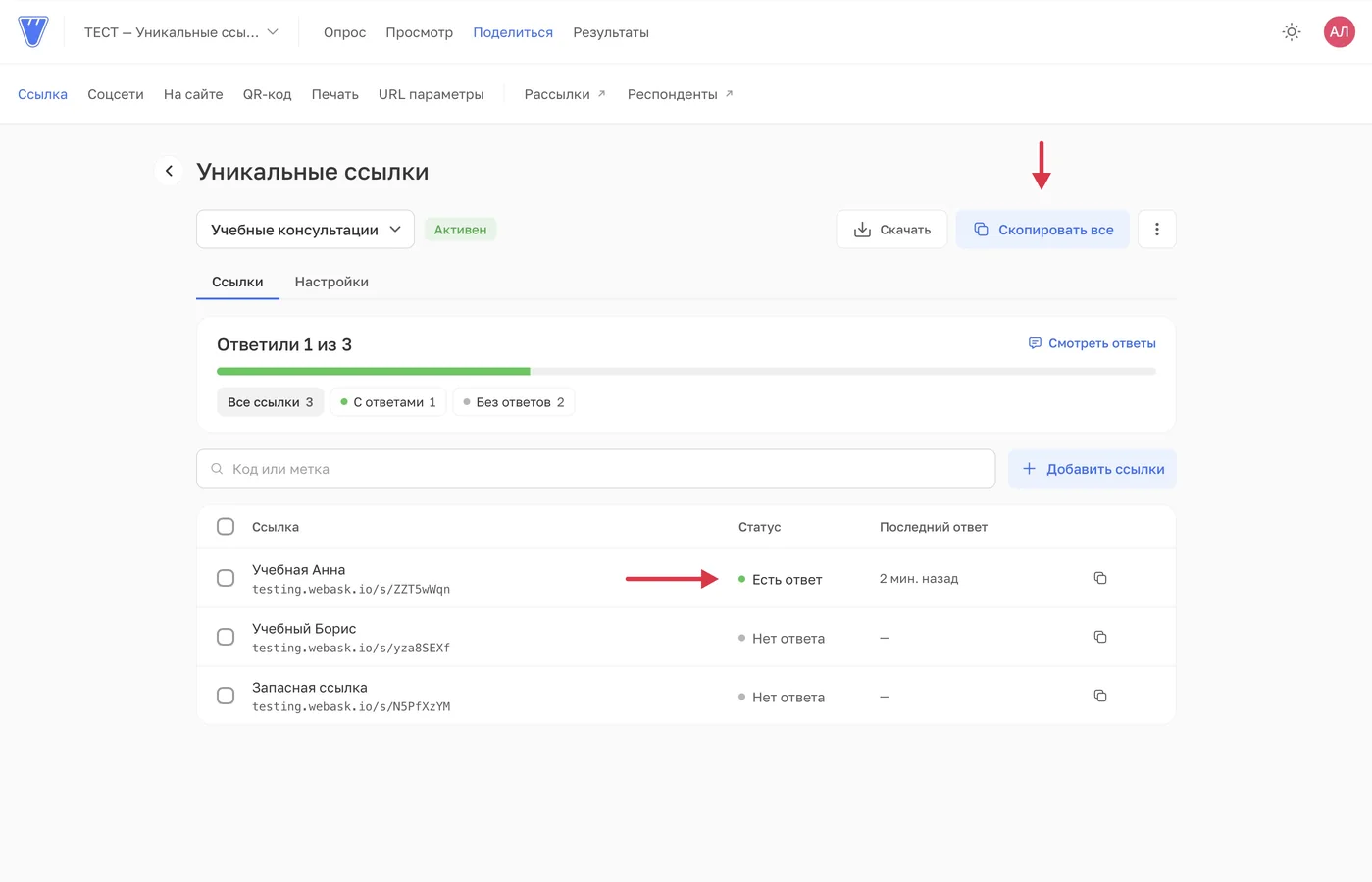The width and height of the screenshot is (1372, 882).
Task: Open the Учебные консультации dropdown
Action: (305, 230)
